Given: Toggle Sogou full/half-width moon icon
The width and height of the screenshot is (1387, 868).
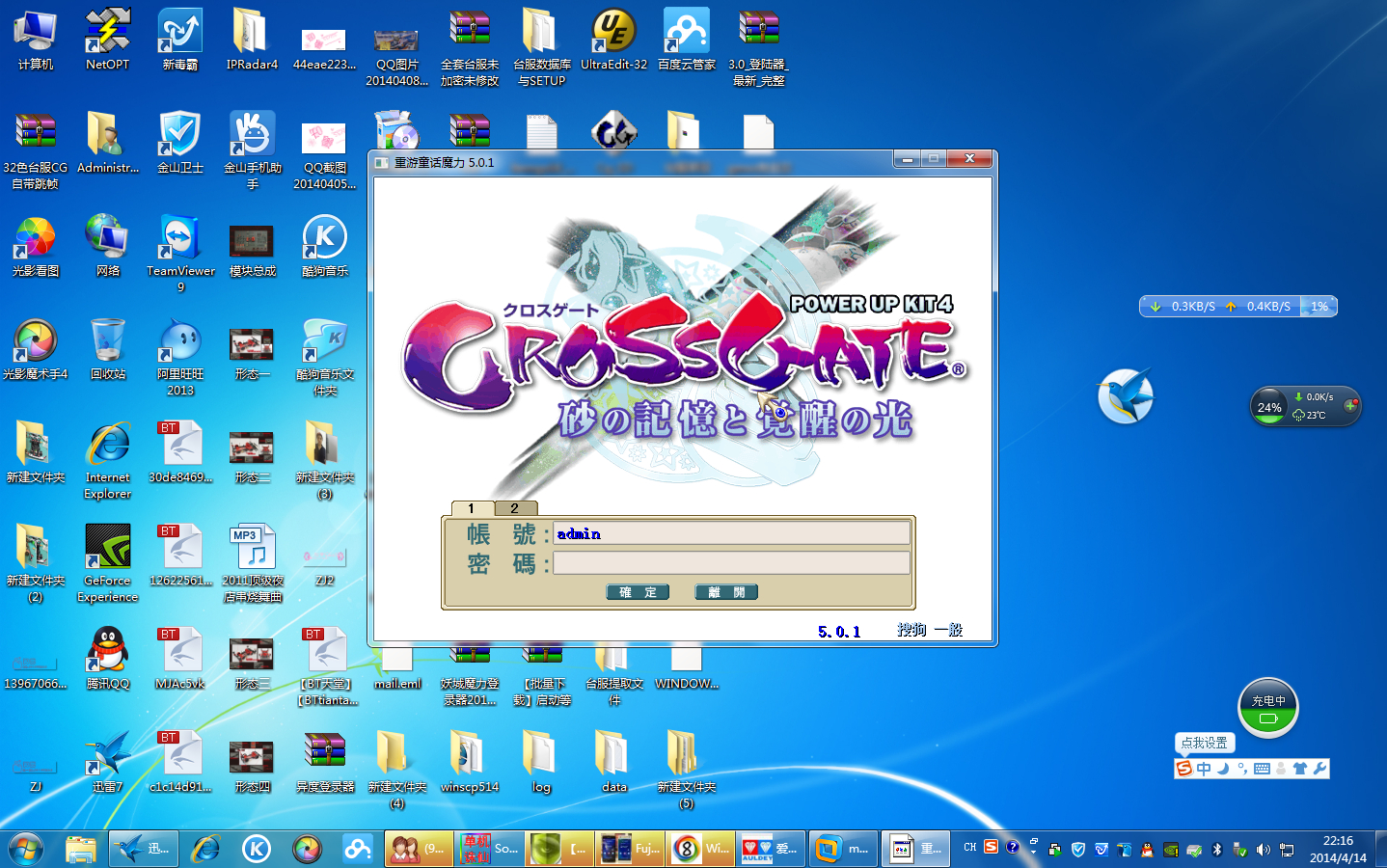Looking at the screenshot, I should coord(1223,769).
